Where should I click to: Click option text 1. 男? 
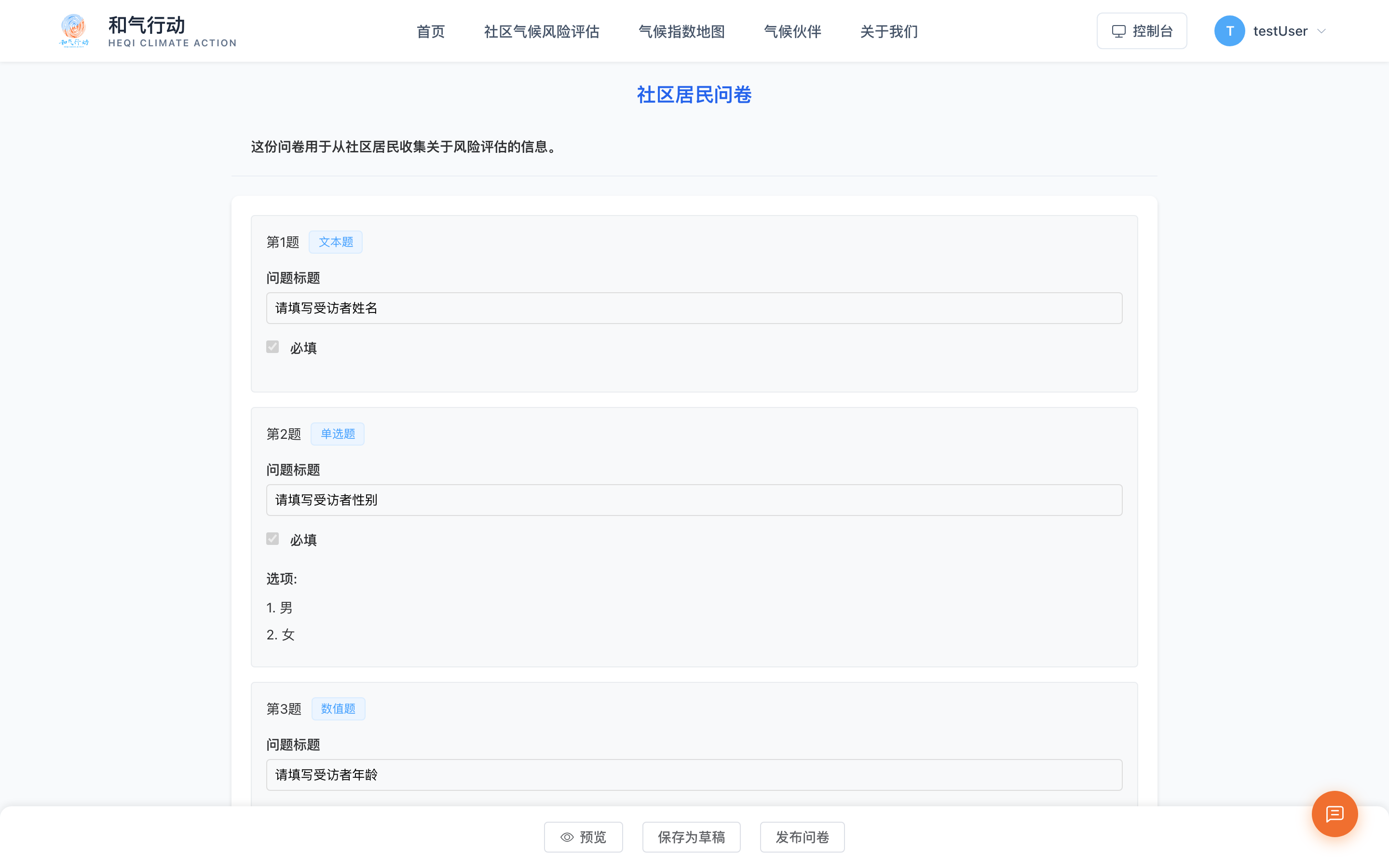280,608
